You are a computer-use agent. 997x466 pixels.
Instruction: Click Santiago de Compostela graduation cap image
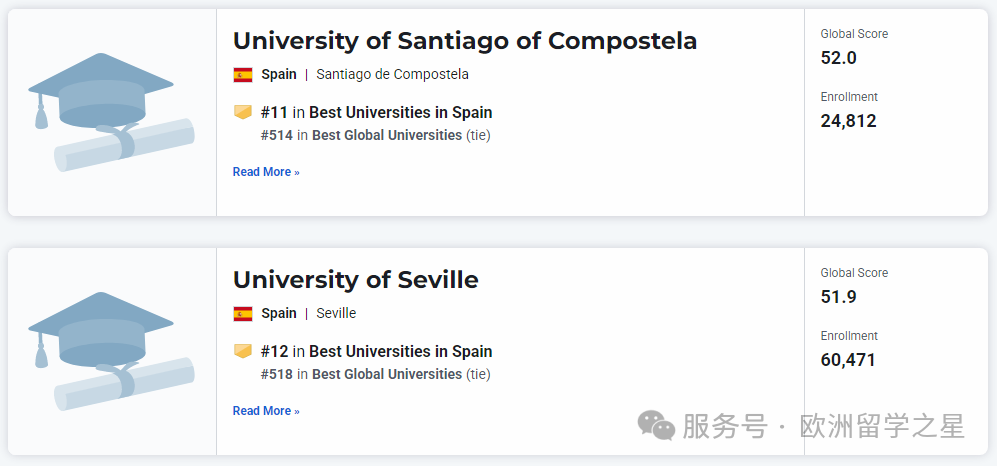(110, 112)
